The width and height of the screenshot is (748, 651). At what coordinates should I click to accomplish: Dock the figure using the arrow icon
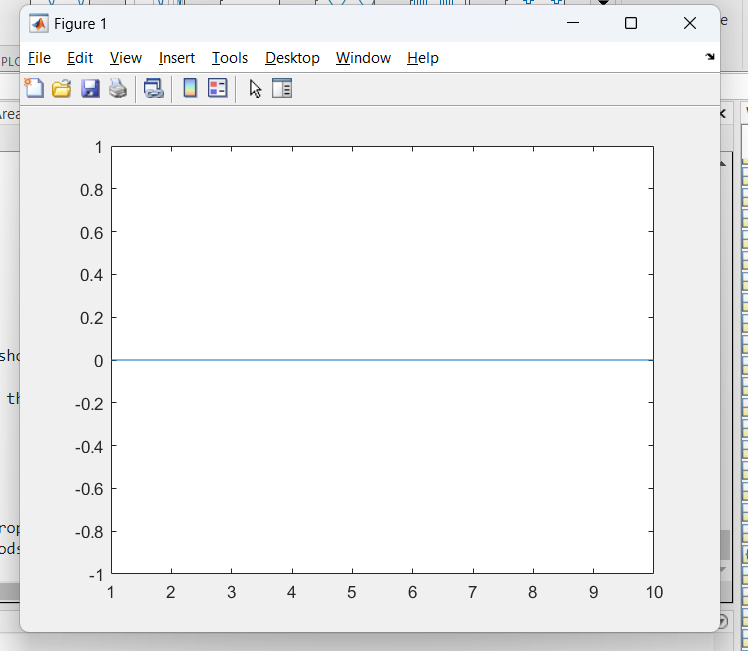(x=710, y=57)
